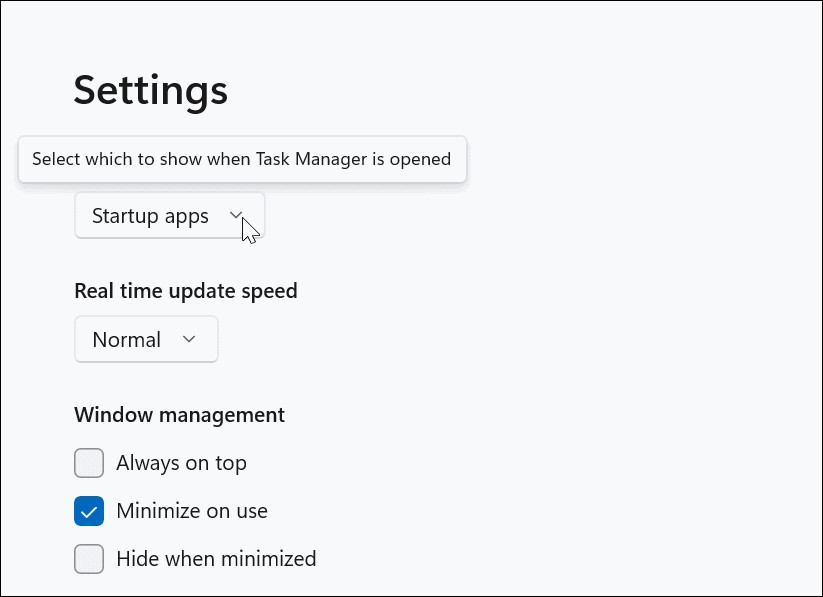Click the tooltip about Task Manager start page
The image size is (823, 597).
pyautogui.click(x=242, y=158)
